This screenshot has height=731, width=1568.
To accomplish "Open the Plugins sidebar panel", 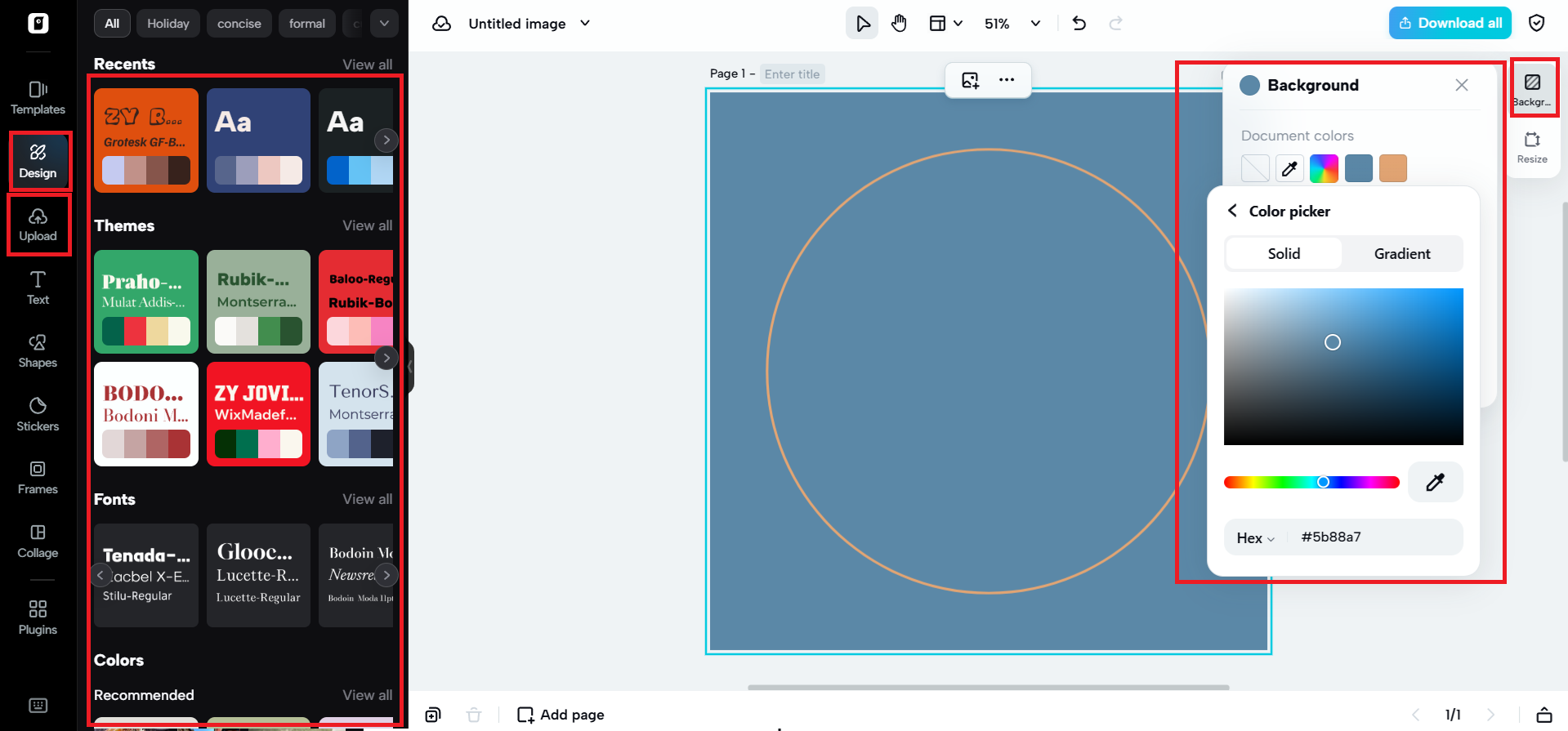I will [38, 617].
